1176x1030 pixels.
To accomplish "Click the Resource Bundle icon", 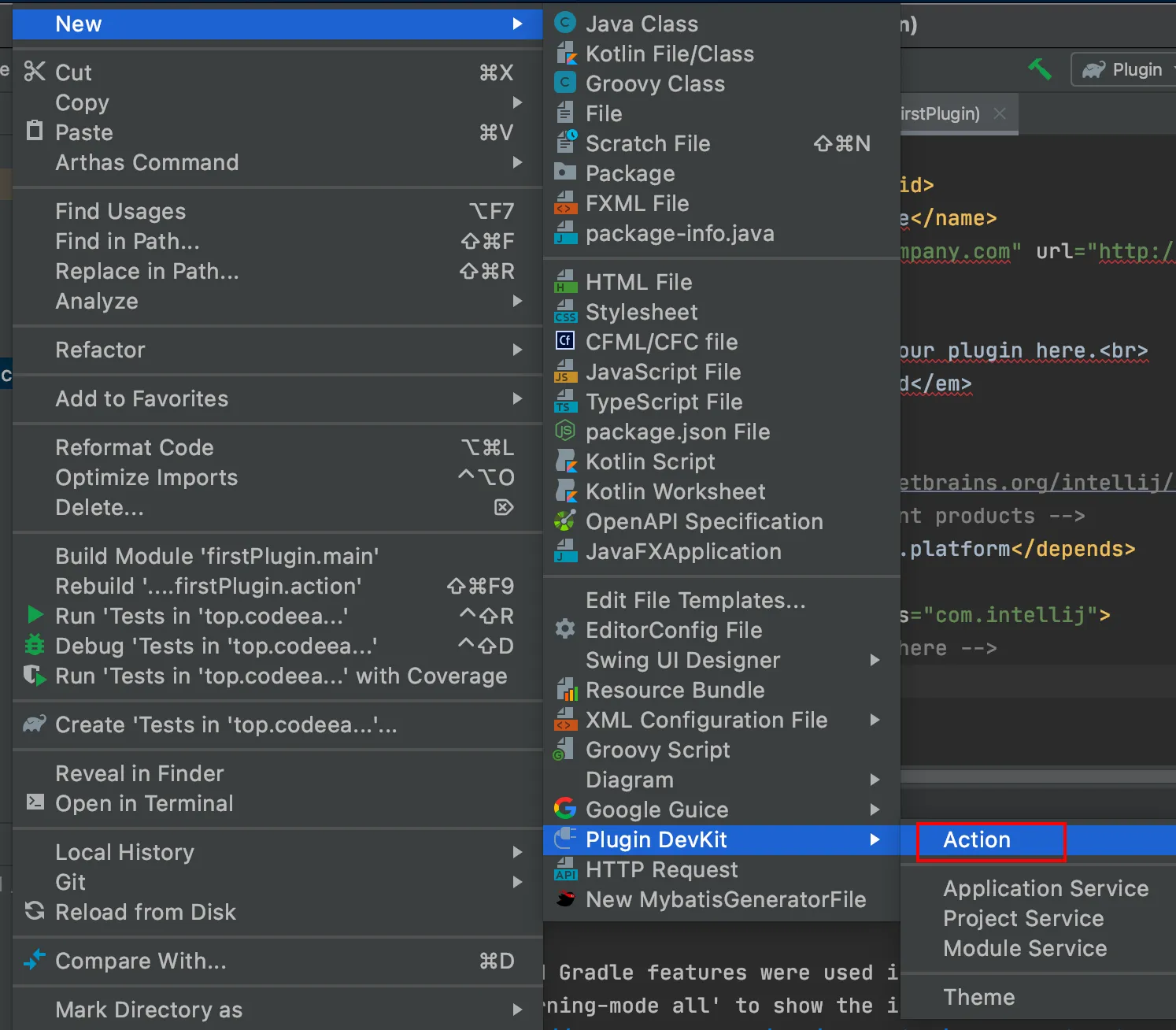I will (566, 690).
